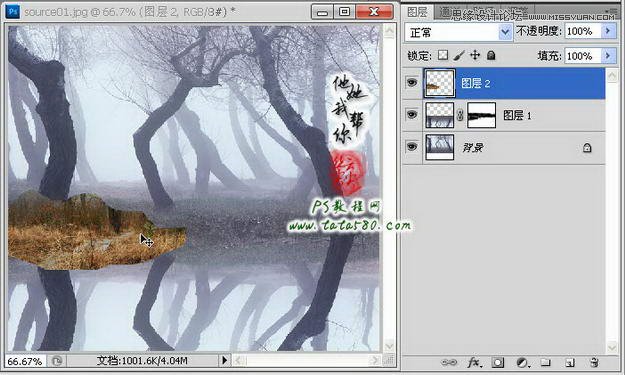Select 图层 1 layer thumbnail
Viewport: 625px width, 375px height.
[439, 115]
